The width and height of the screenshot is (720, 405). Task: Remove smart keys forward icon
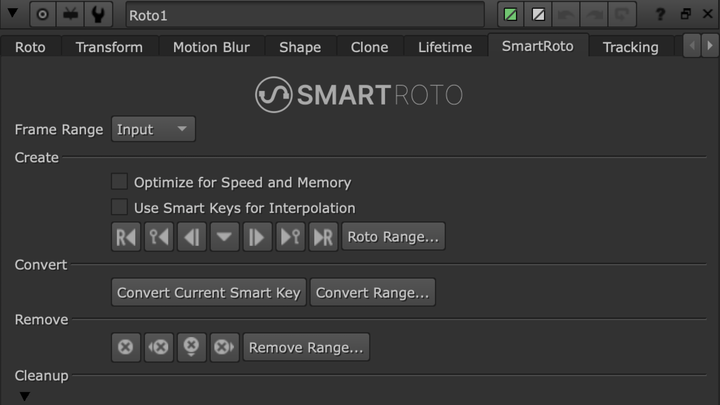tap(225, 347)
